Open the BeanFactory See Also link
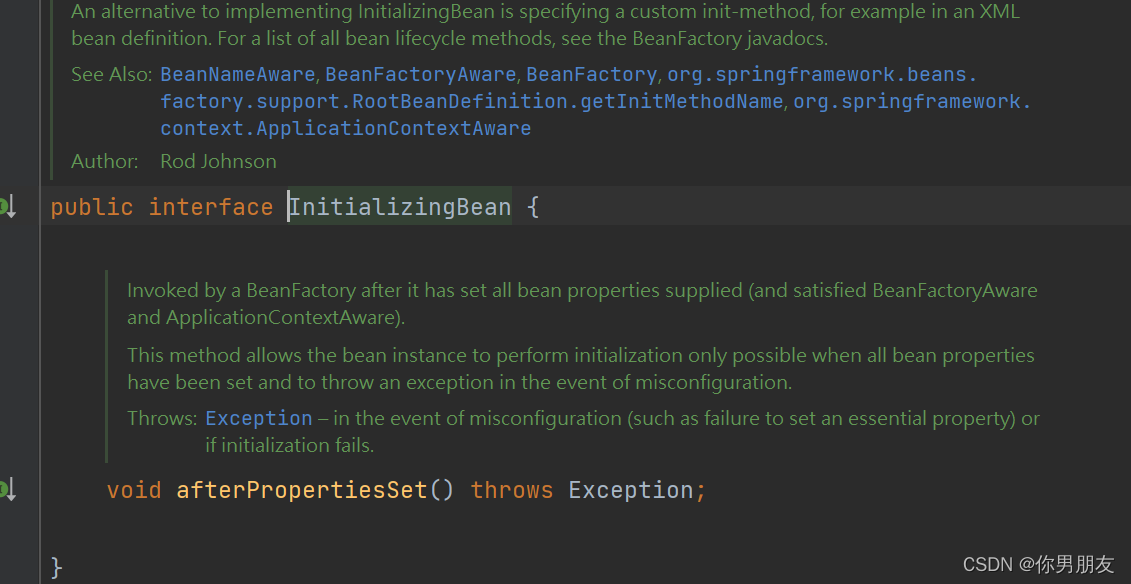The width and height of the screenshot is (1131, 584). click(x=591, y=74)
